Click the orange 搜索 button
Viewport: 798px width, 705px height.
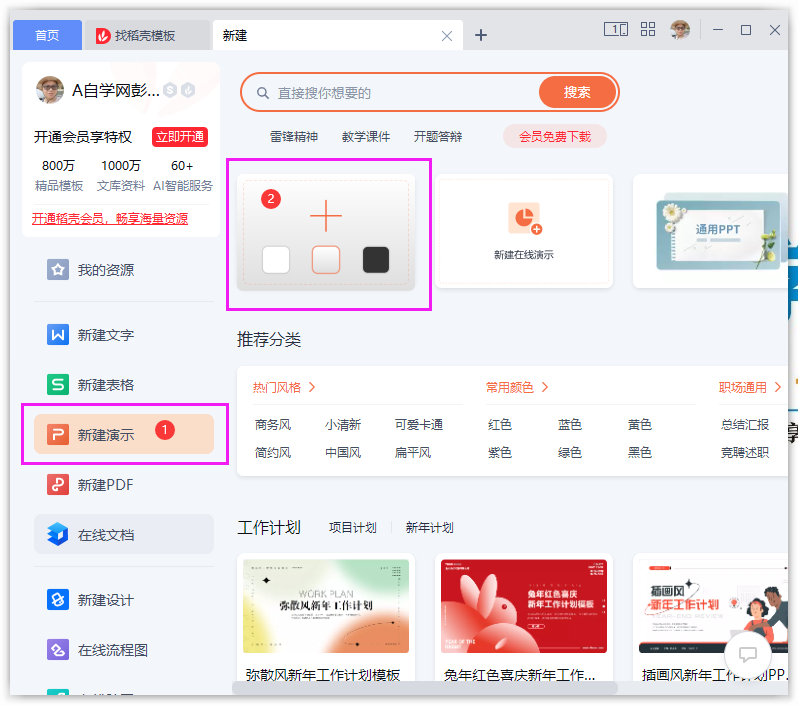(577, 92)
